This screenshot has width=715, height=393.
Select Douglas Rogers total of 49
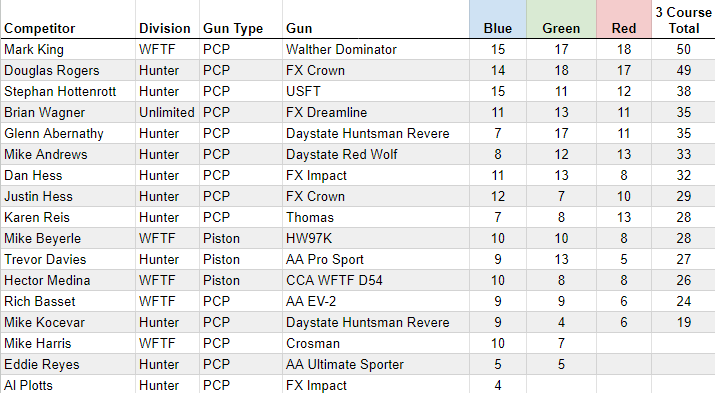pos(684,70)
